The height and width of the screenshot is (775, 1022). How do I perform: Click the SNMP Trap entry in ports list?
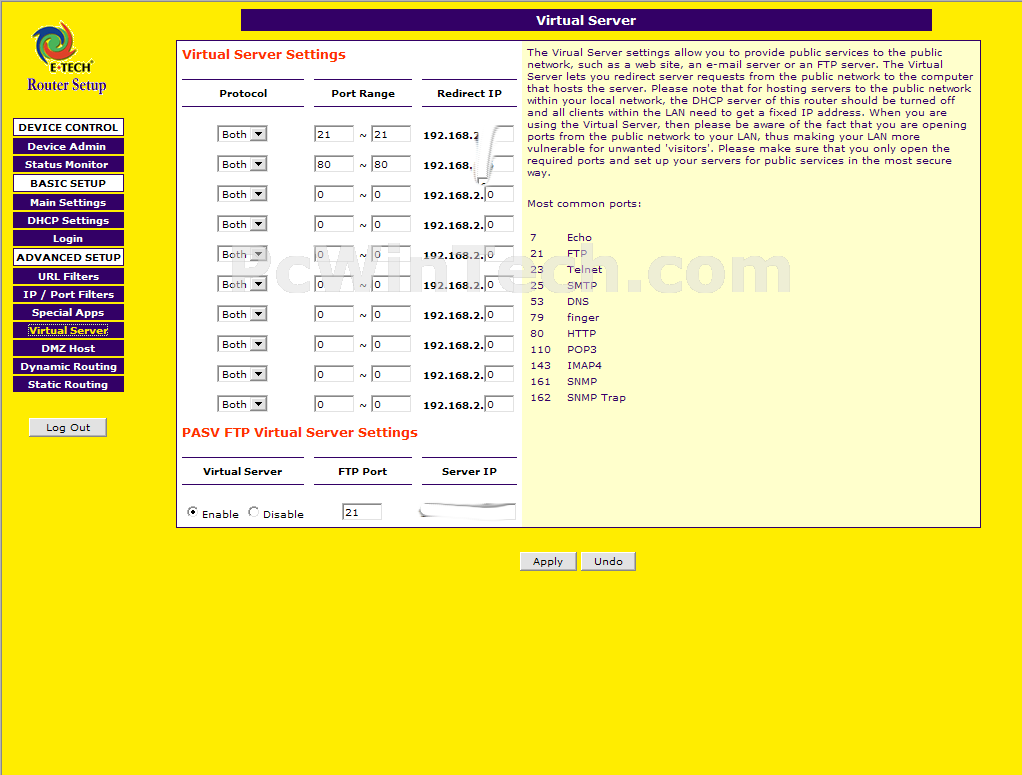coord(596,398)
